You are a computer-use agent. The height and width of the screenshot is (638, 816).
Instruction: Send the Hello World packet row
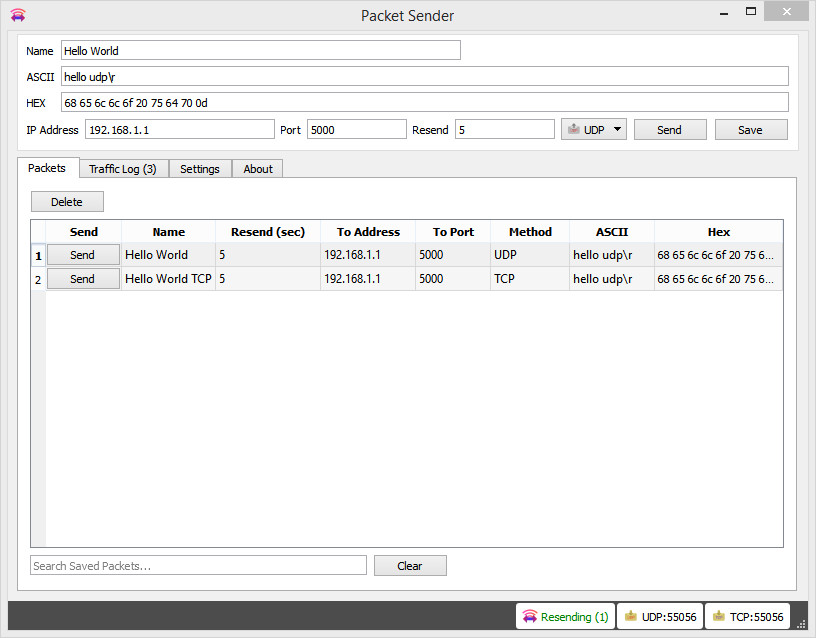[83, 255]
